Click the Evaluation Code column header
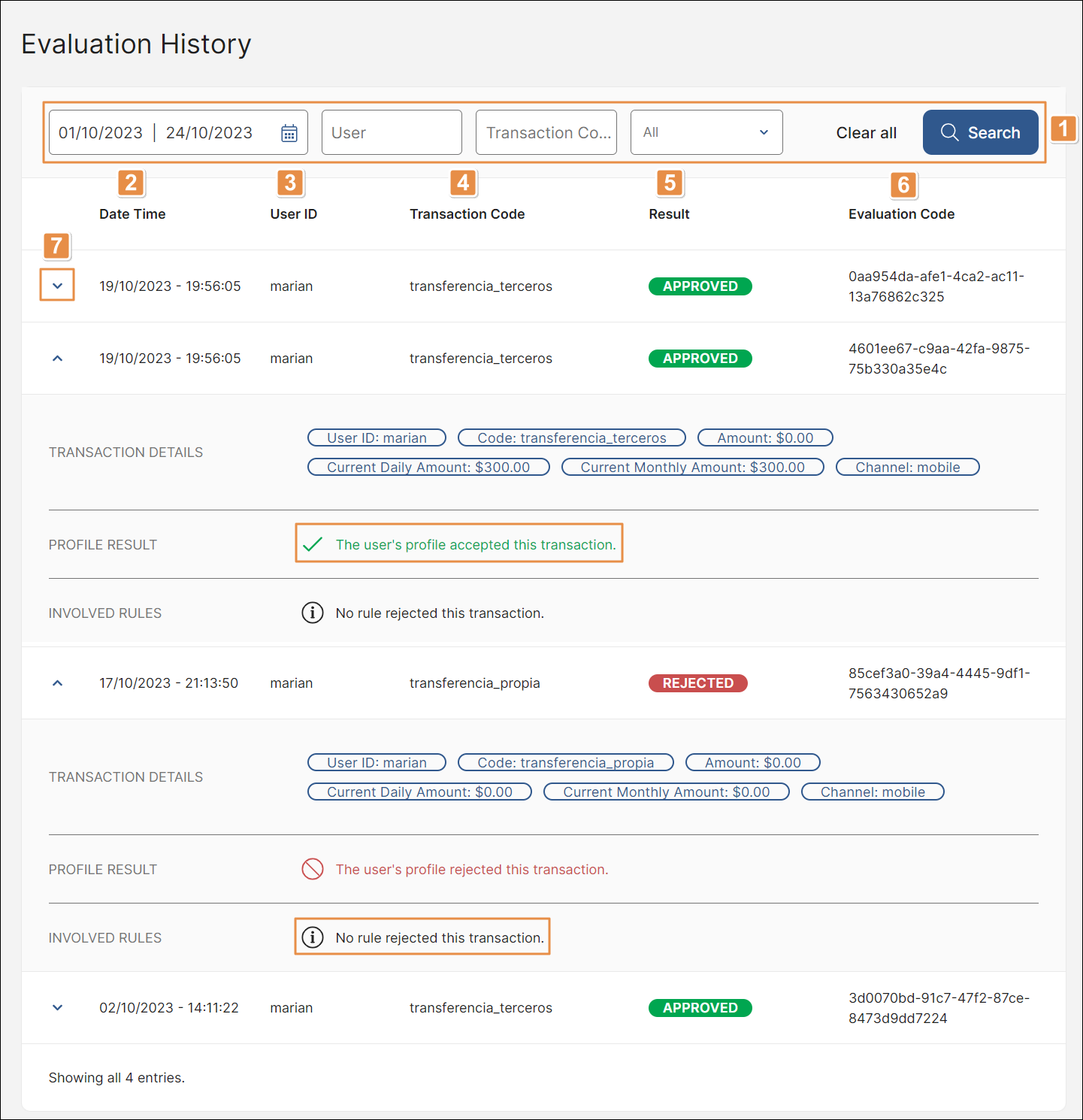Screen dimensions: 1083x1120 (901, 214)
